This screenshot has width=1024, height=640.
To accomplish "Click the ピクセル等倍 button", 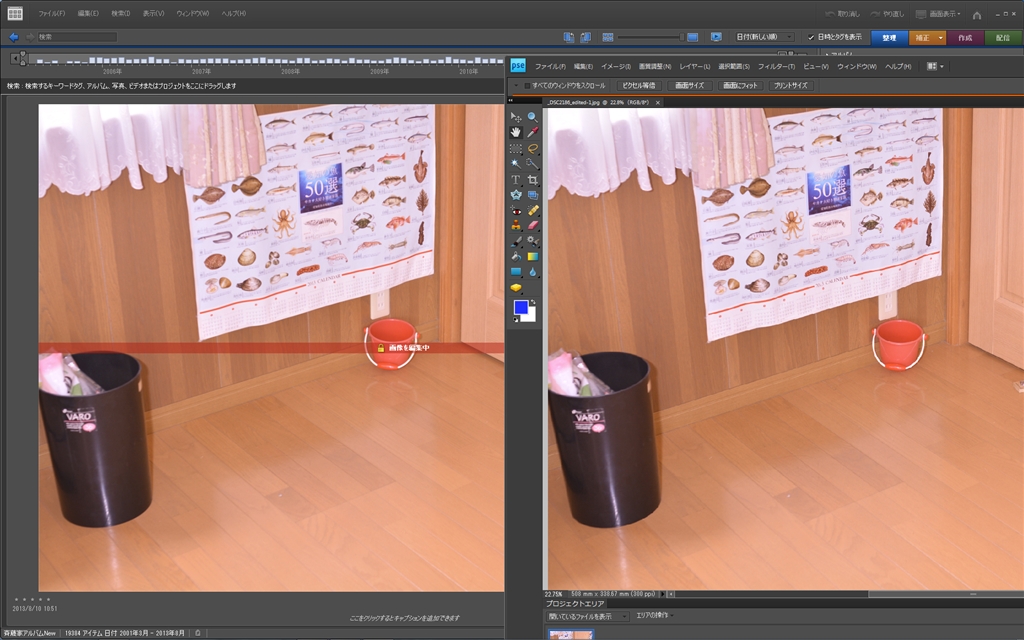I will pyautogui.click(x=638, y=86).
